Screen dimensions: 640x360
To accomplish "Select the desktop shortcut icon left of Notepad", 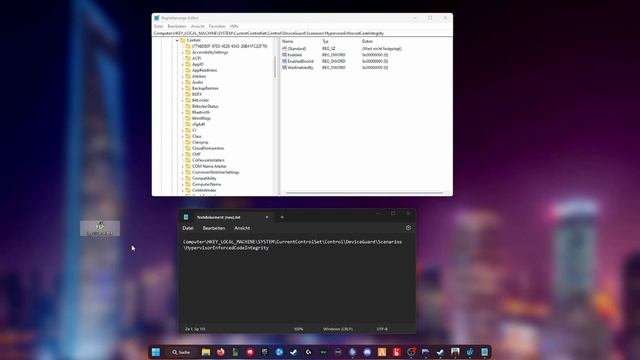I will [100, 228].
